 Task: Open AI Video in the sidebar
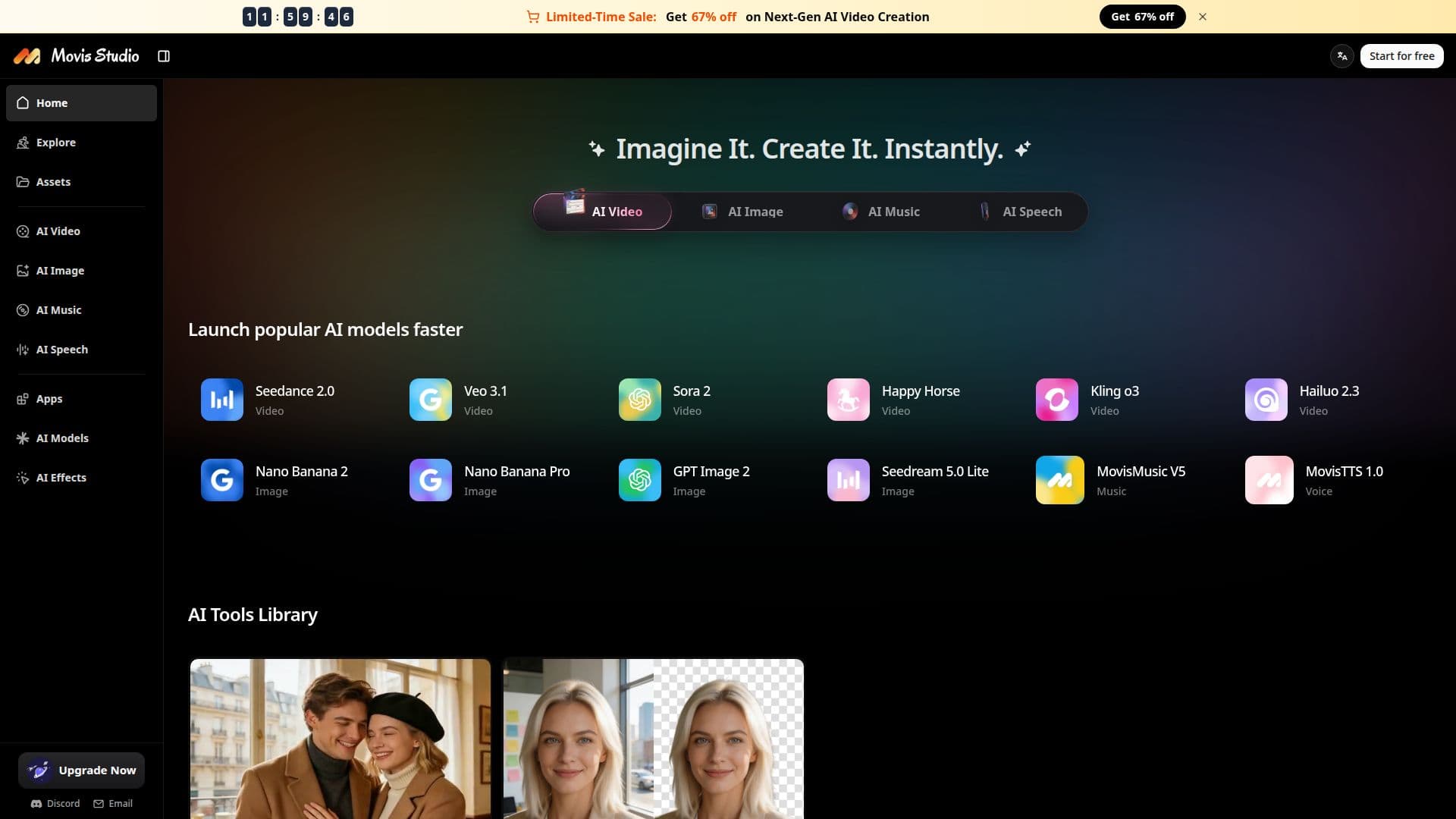pyautogui.click(x=81, y=231)
